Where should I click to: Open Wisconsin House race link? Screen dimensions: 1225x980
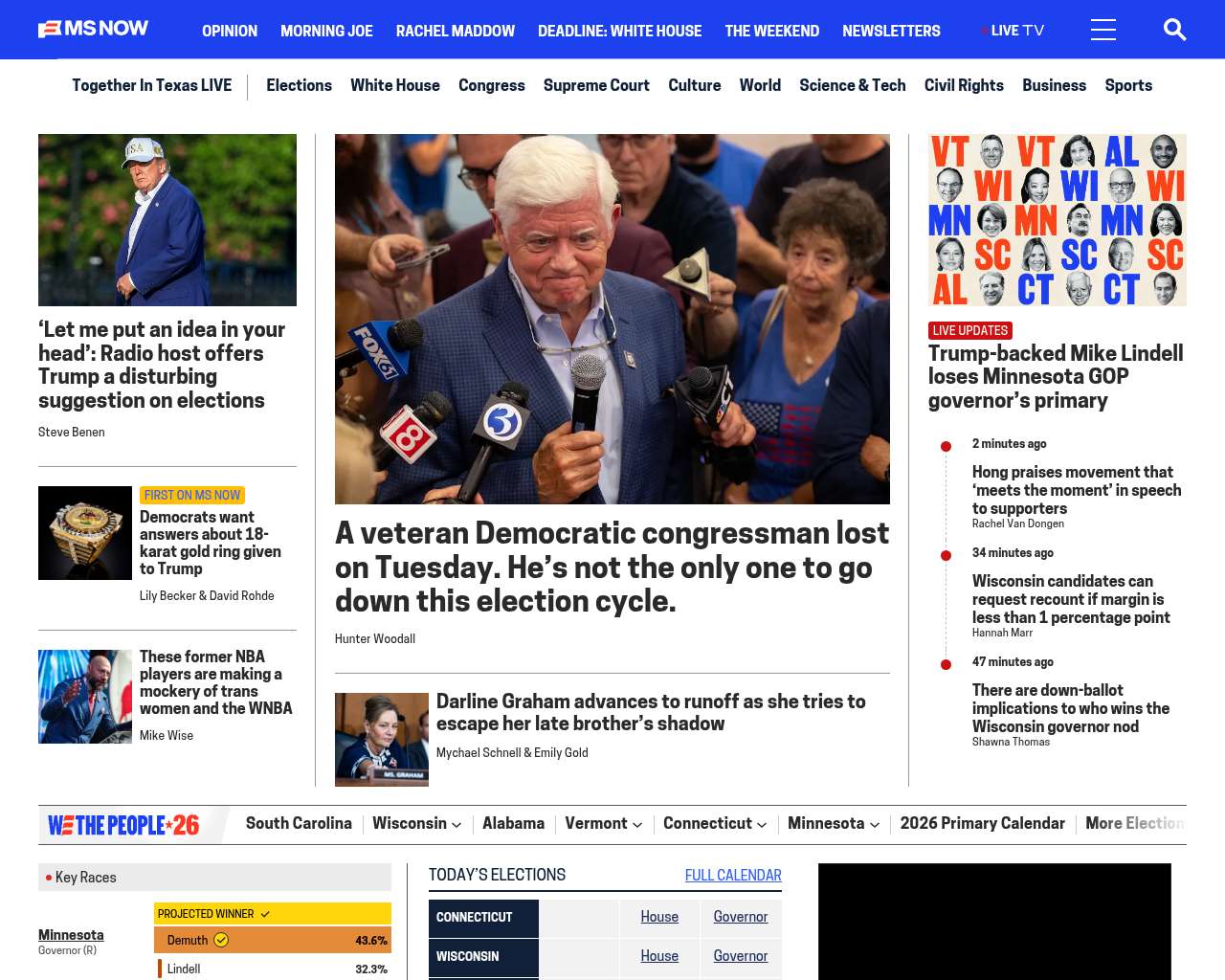(659, 956)
